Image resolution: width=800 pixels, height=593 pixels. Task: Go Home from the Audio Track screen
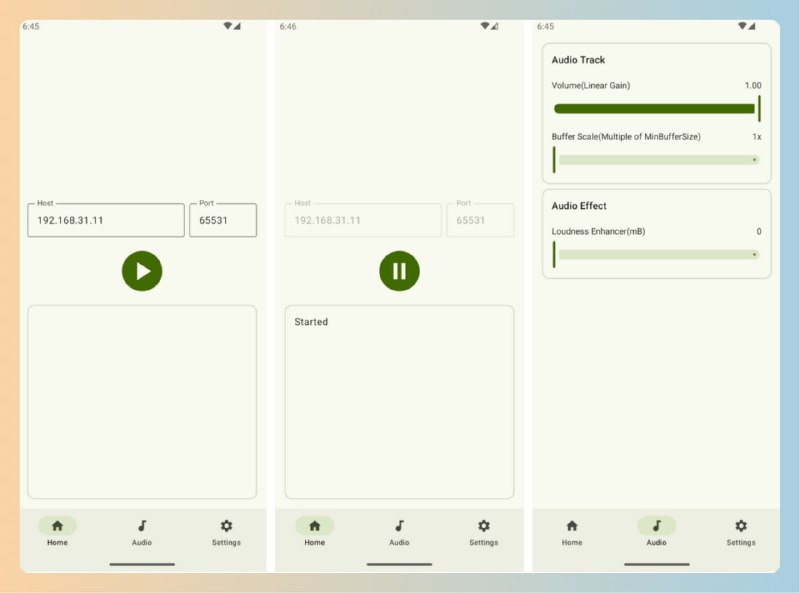click(571, 526)
